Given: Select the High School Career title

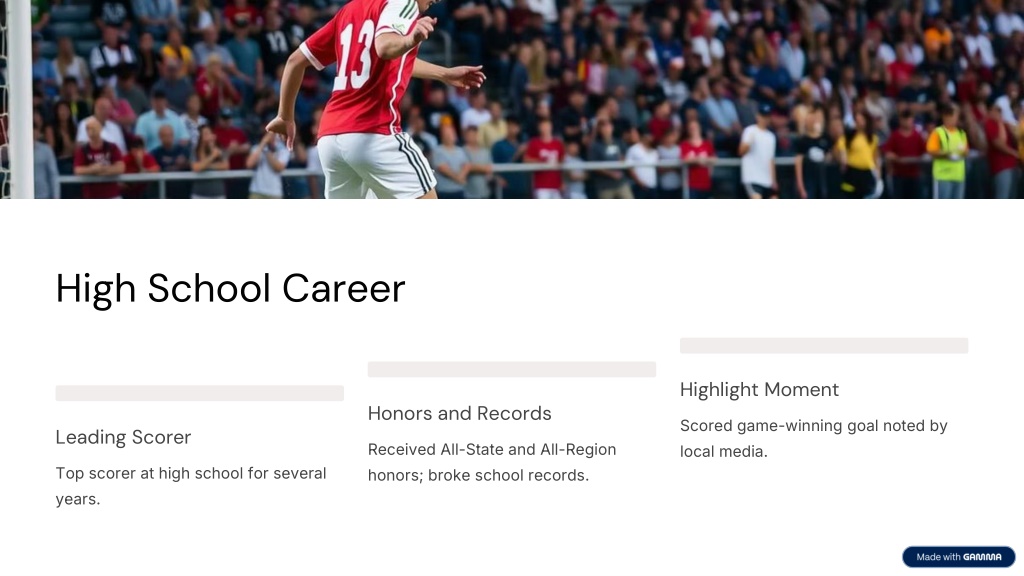Looking at the screenshot, I should point(231,288).
